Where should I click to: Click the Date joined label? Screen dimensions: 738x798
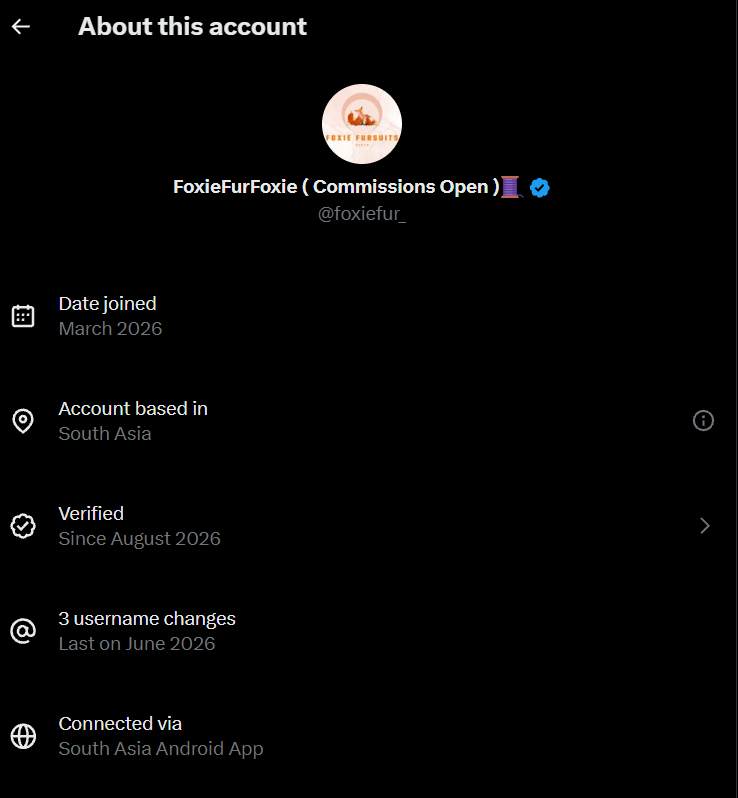coord(107,304)
